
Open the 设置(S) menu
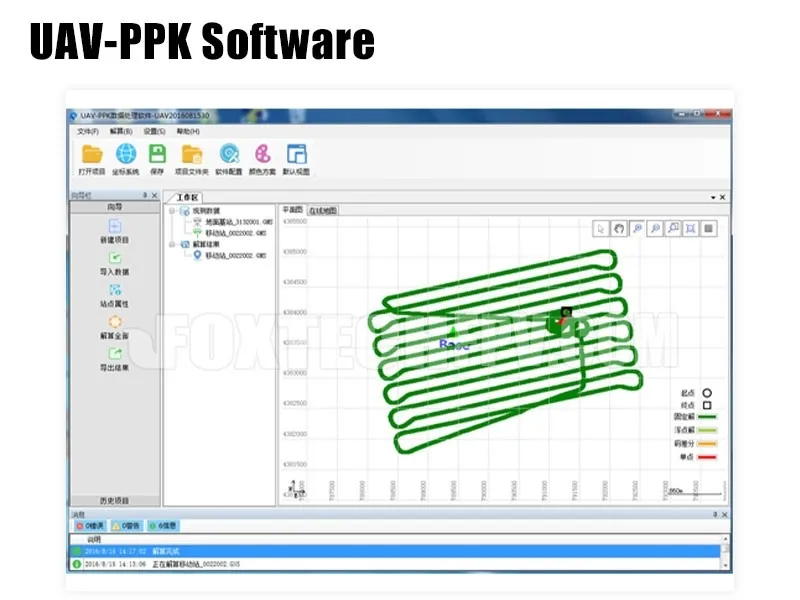coord(154,132)
